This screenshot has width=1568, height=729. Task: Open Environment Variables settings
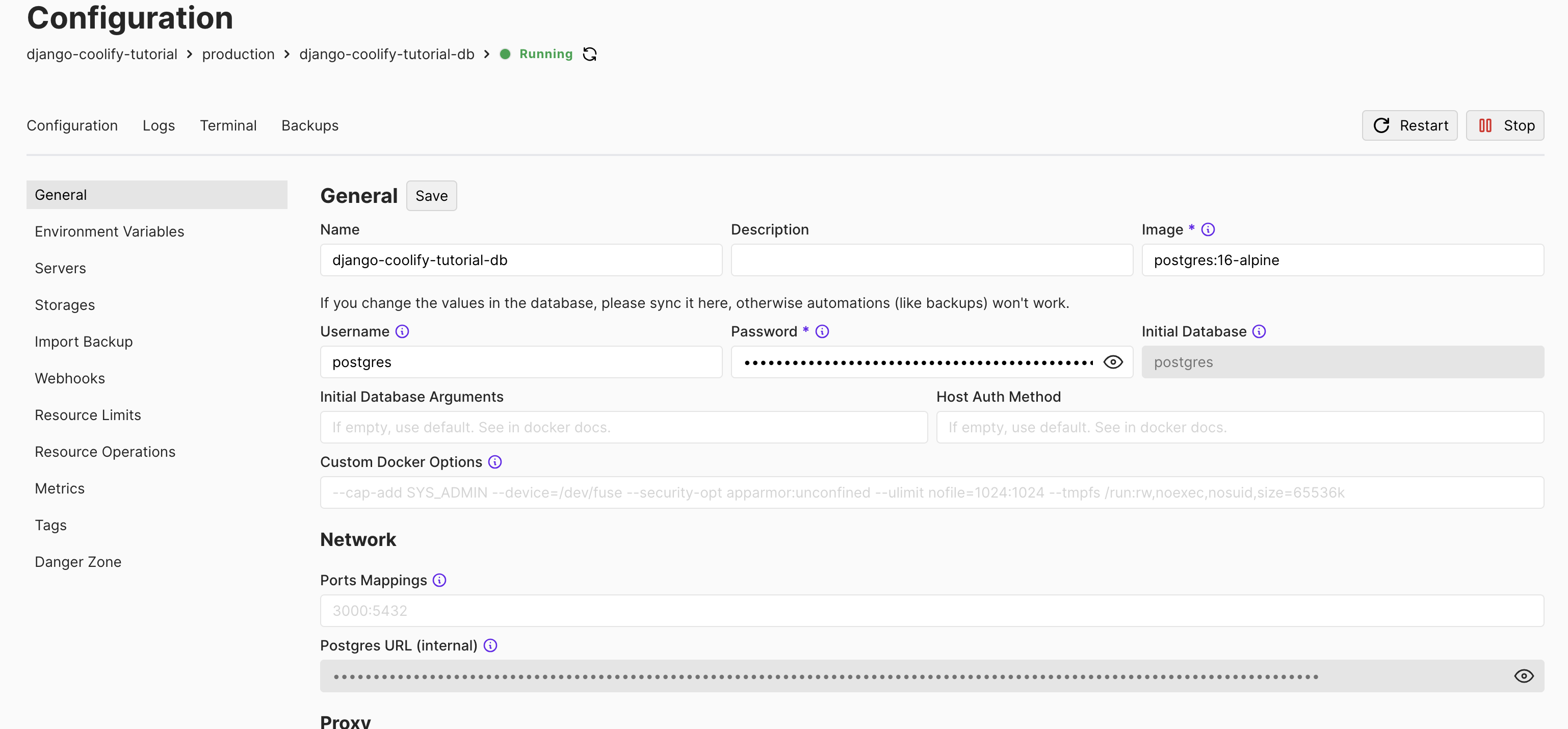coord(109,231)
